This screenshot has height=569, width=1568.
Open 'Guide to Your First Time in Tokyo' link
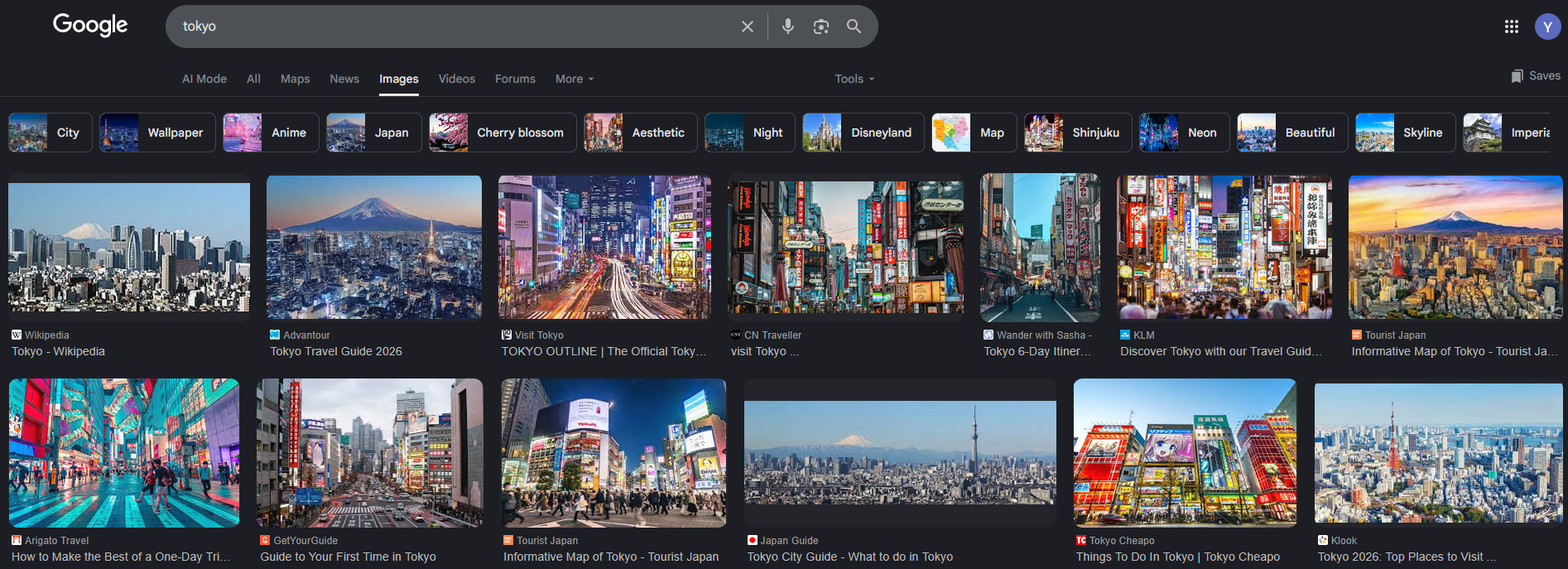(348, 557)
